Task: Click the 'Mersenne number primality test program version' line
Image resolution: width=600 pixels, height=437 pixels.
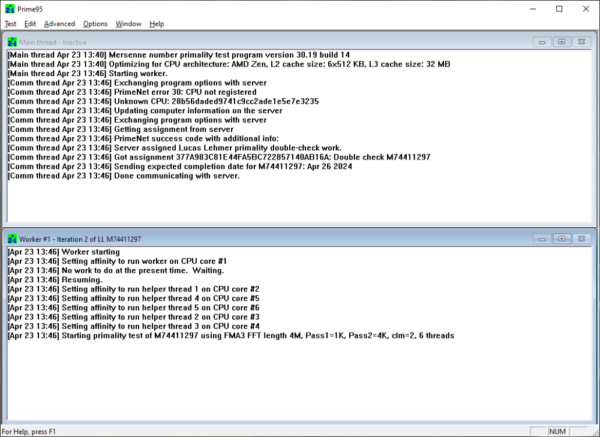Action: [x=179, y=55]
